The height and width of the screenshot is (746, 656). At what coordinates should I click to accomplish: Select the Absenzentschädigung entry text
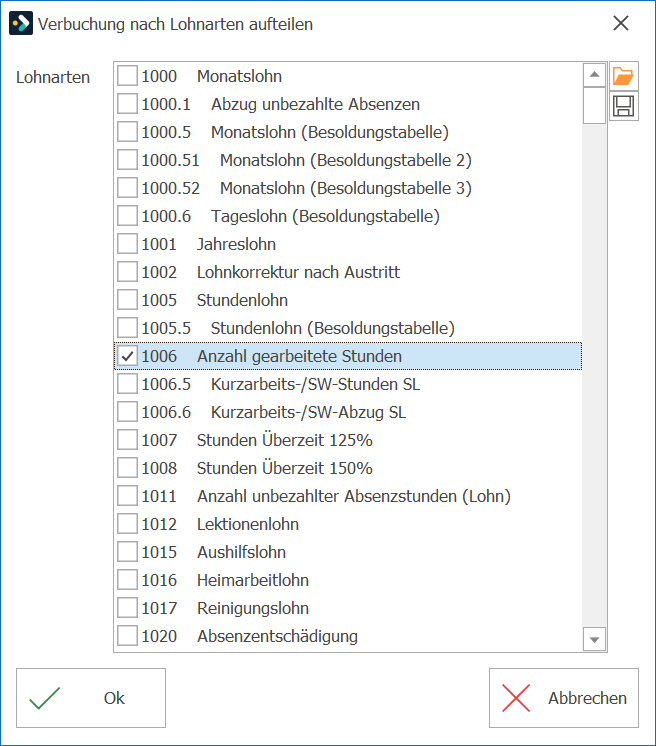coord(277,636)
